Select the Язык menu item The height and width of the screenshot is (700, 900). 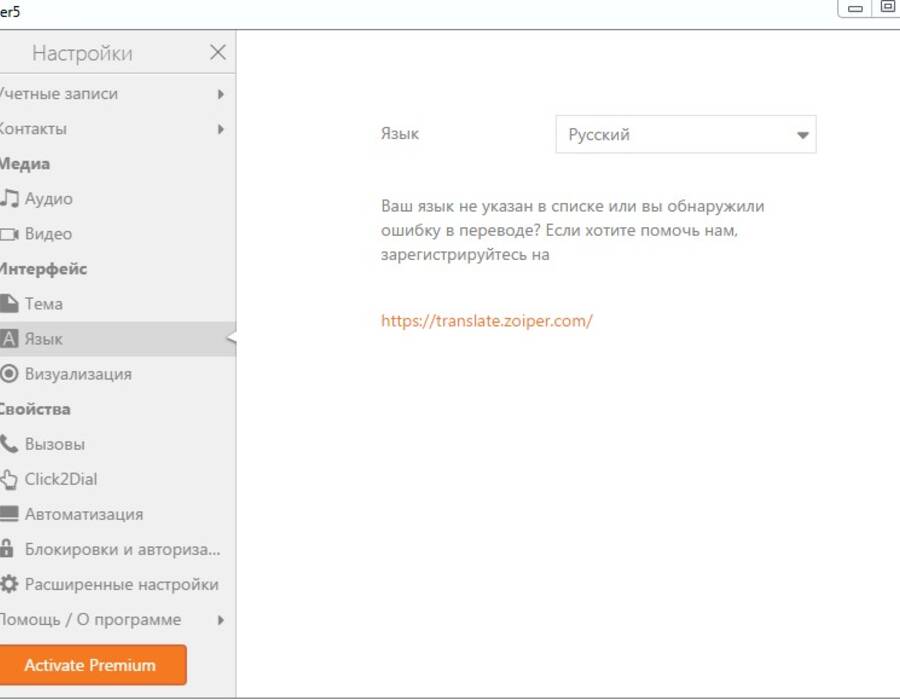(118, 339)
